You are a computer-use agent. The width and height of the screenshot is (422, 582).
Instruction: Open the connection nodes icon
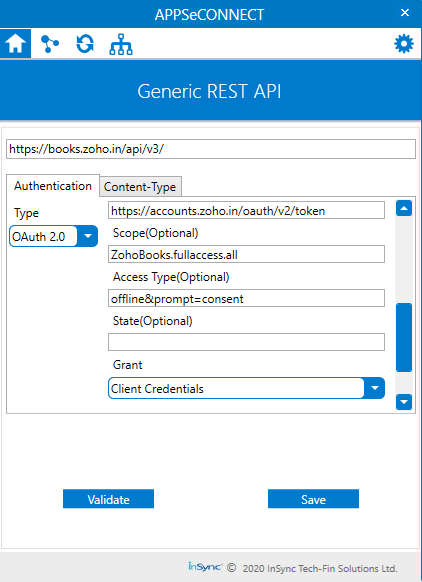click(x=50, y=44)
